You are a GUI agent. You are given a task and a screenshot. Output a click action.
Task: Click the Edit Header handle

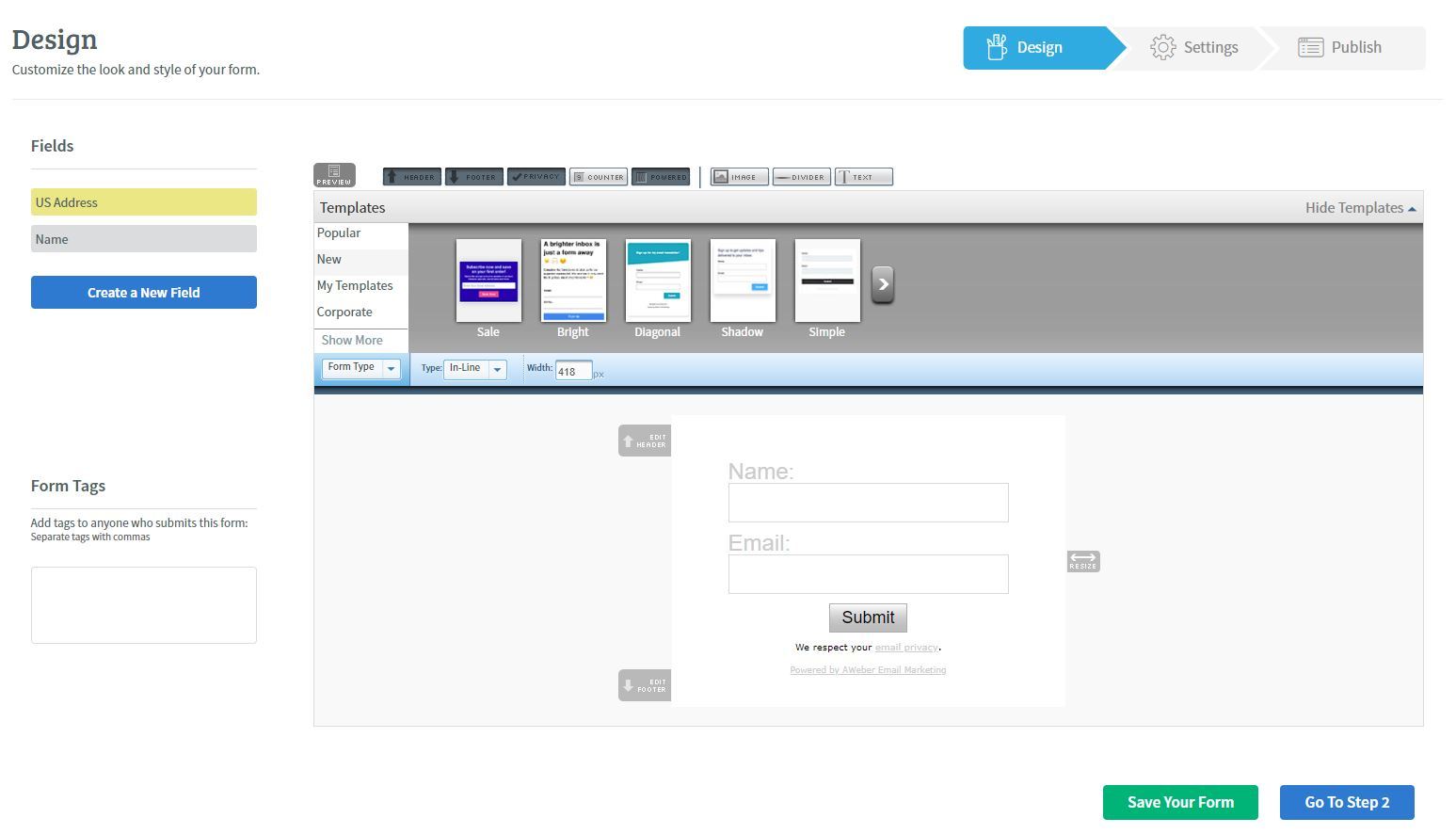point(645,441)
